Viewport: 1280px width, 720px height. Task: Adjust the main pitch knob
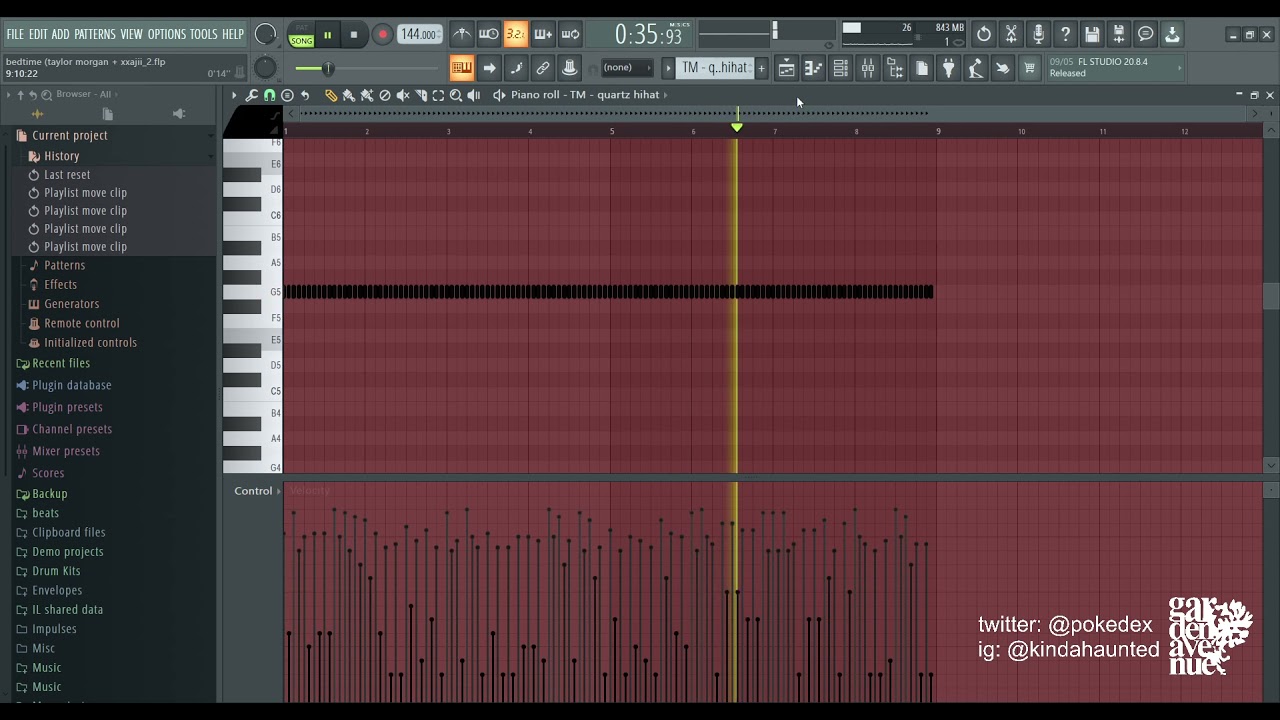click(265, 68)
